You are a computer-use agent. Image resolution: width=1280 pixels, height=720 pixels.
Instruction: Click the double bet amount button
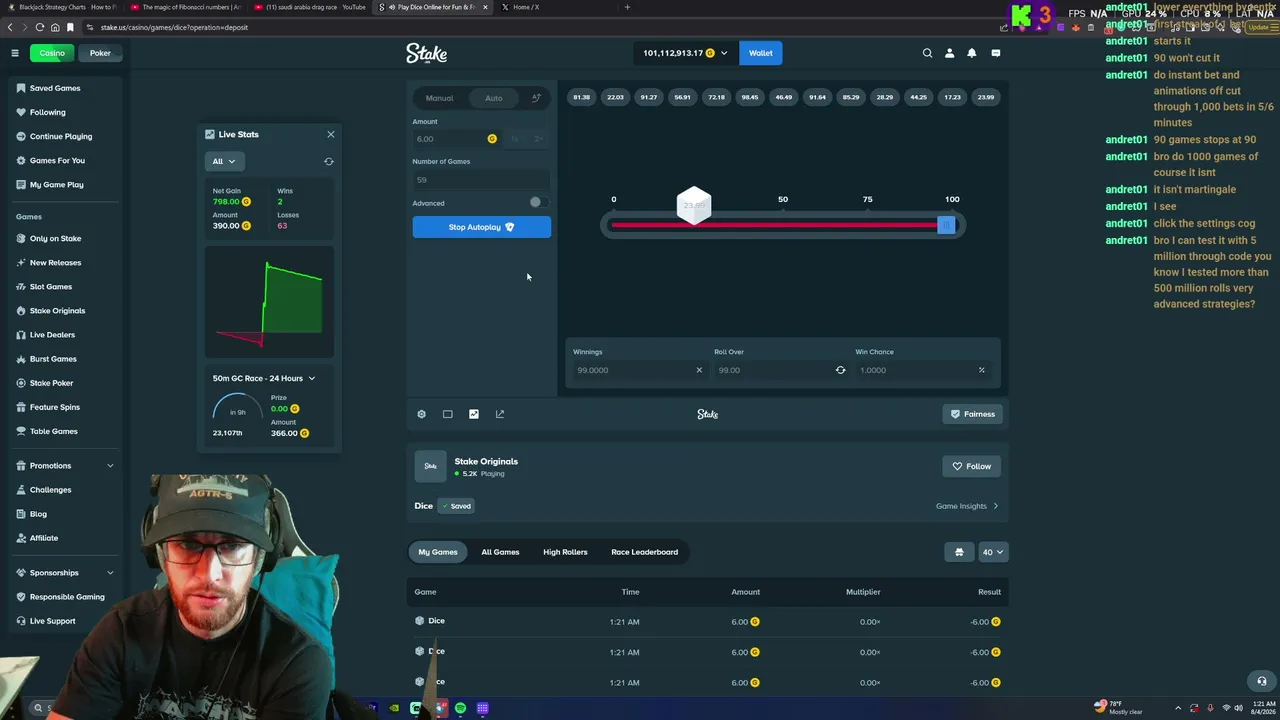[538, 139]
